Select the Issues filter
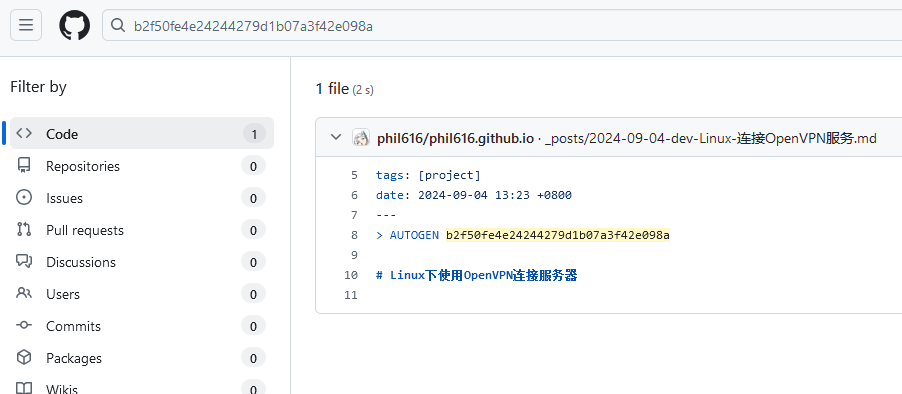This screenshot has width=902, height=394. coord(142,198)
